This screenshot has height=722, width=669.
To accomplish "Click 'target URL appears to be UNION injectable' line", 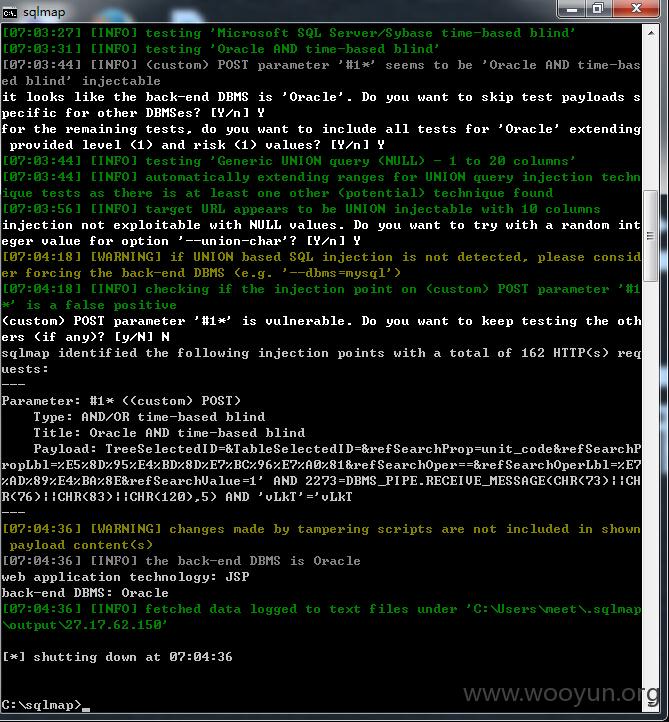I will tap(301, 209).
